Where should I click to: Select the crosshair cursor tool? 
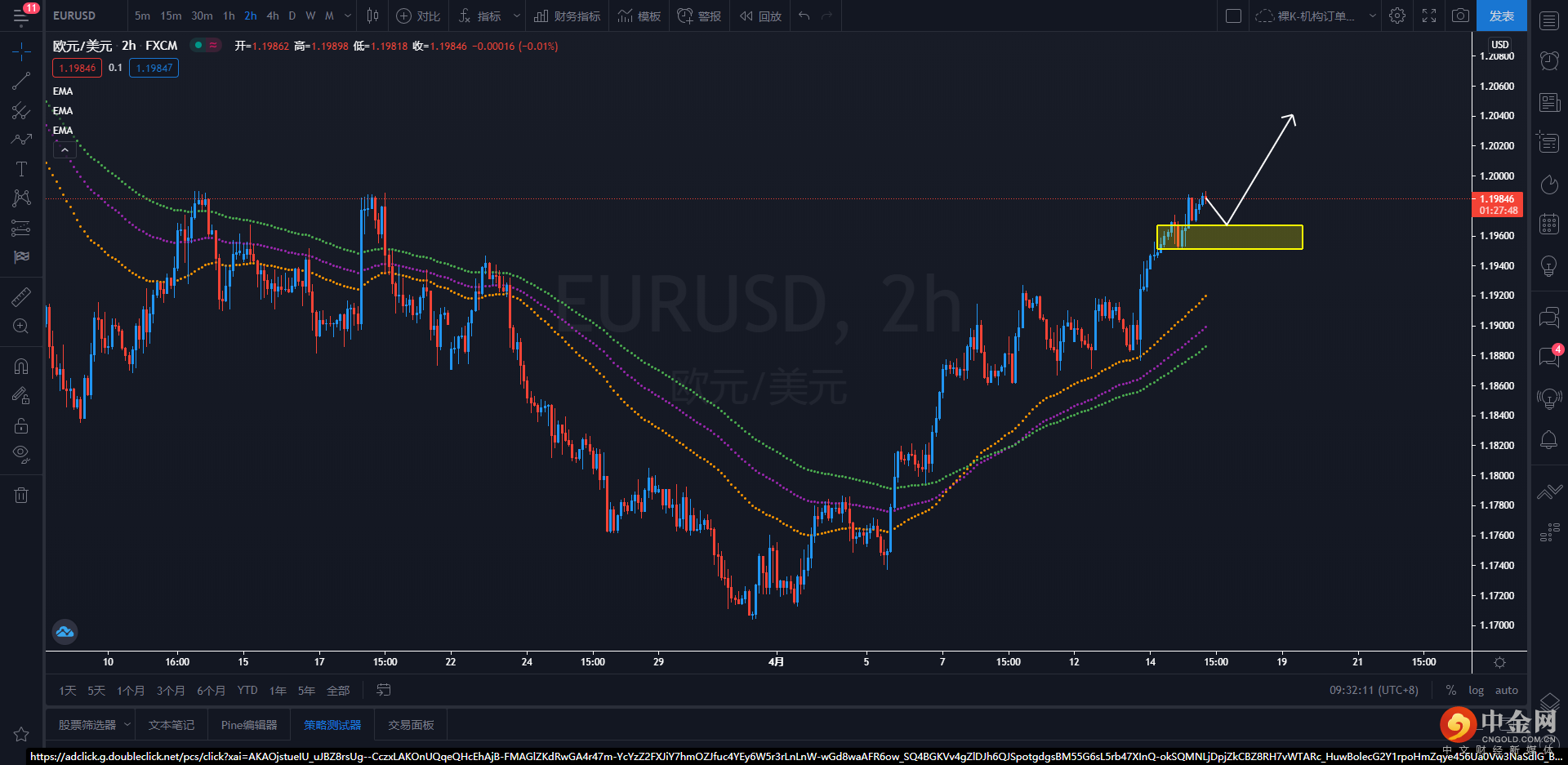[21, 51]
